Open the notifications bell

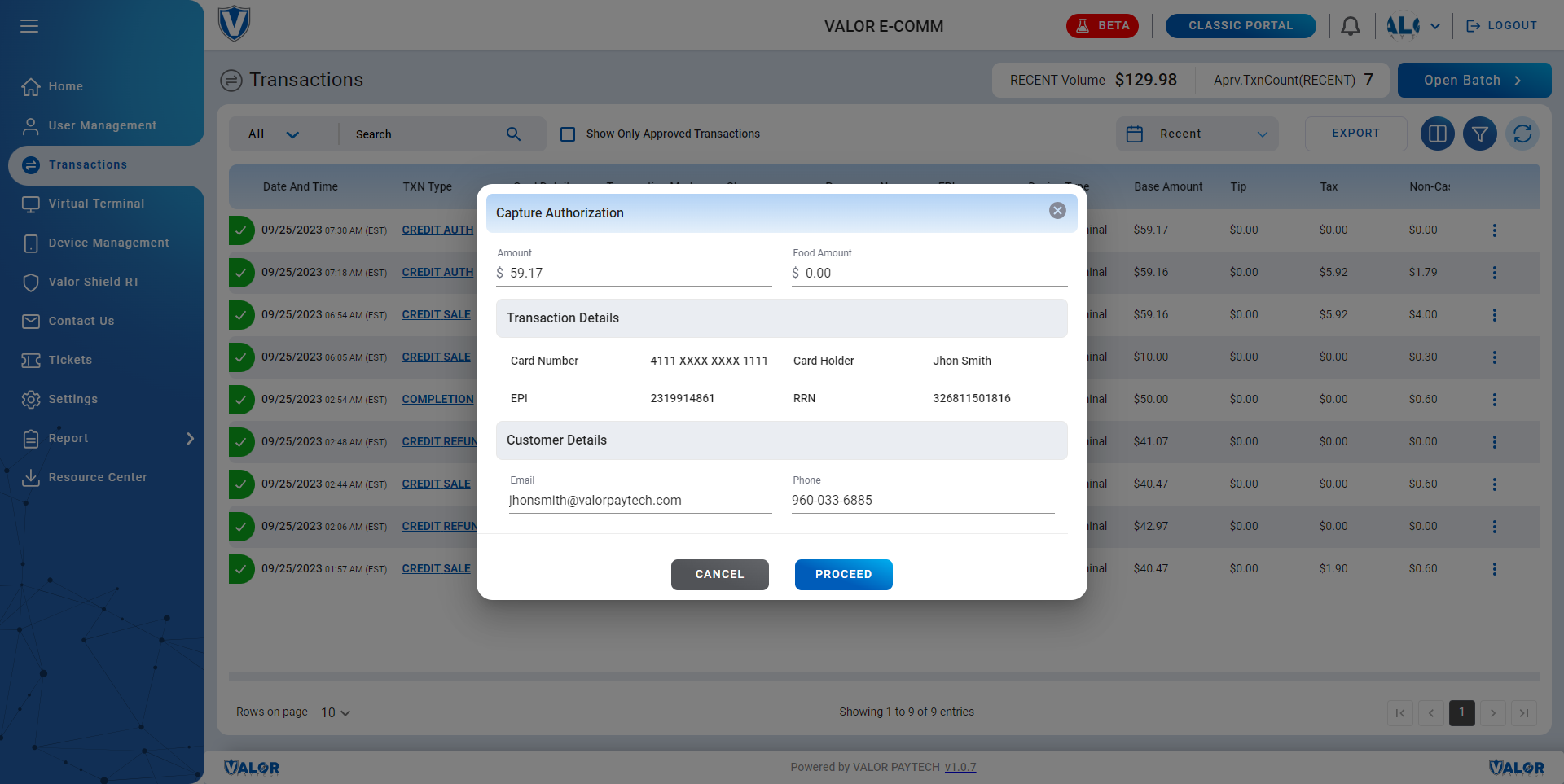click(x=1351, y=26)
